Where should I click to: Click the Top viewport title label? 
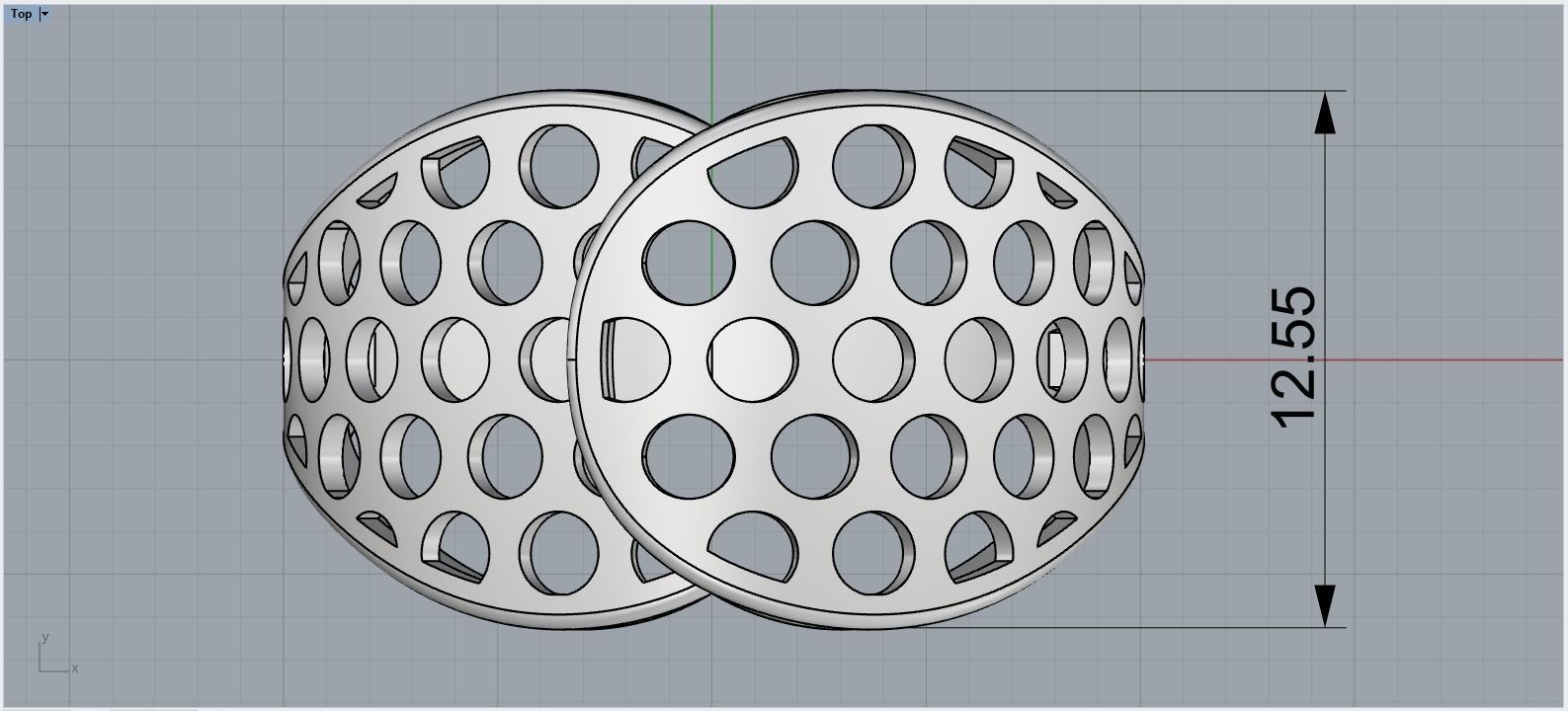click(x=21, y=14)
